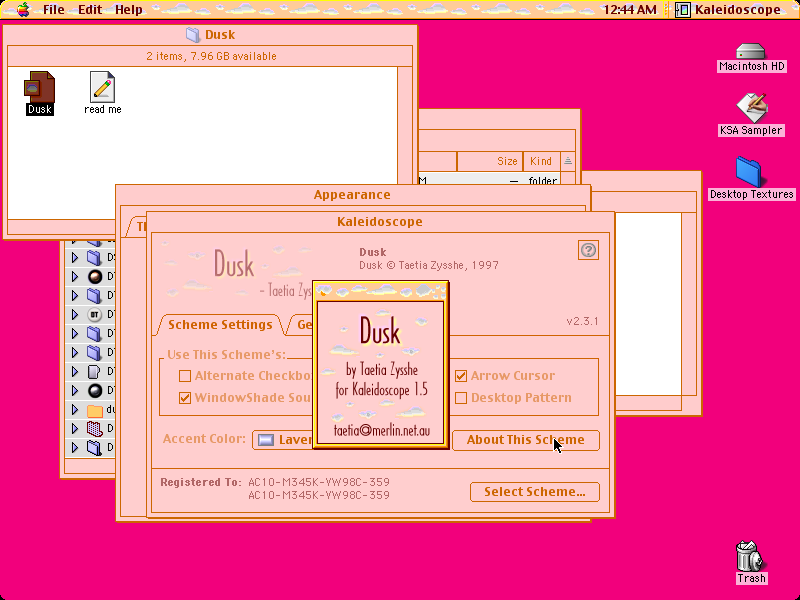Expand the orange folder row's disclosure triangle
Viewport: 800px width, 600px height.
(74, 410)
